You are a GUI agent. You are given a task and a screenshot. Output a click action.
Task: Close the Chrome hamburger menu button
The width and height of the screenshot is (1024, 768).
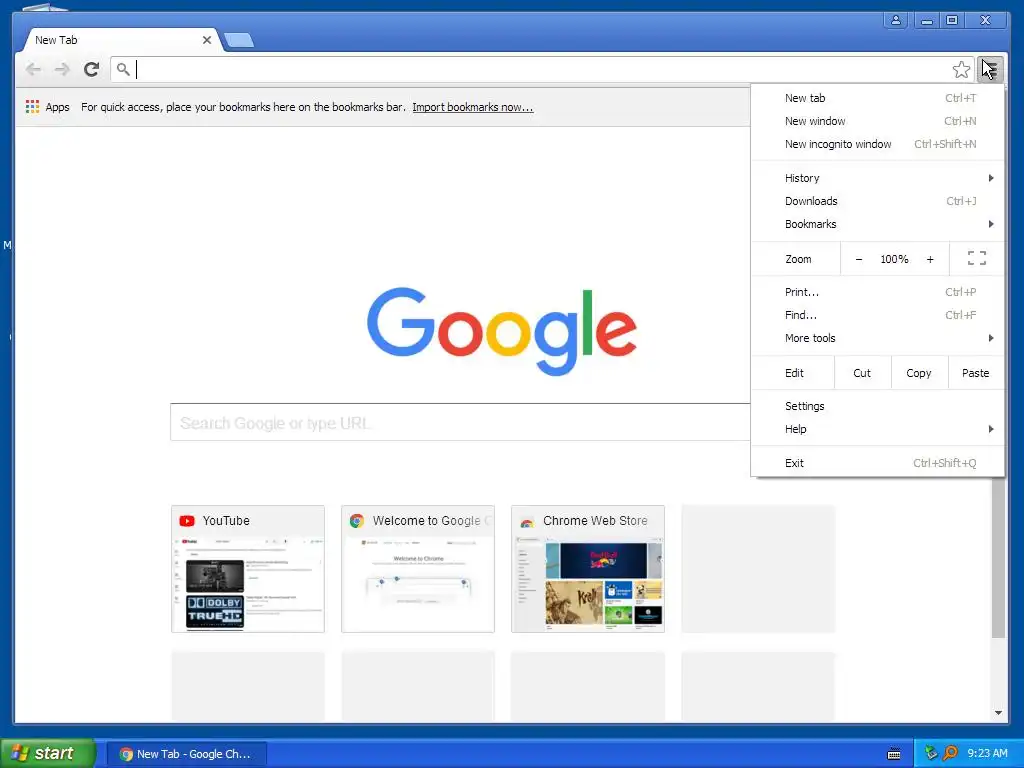990,69
